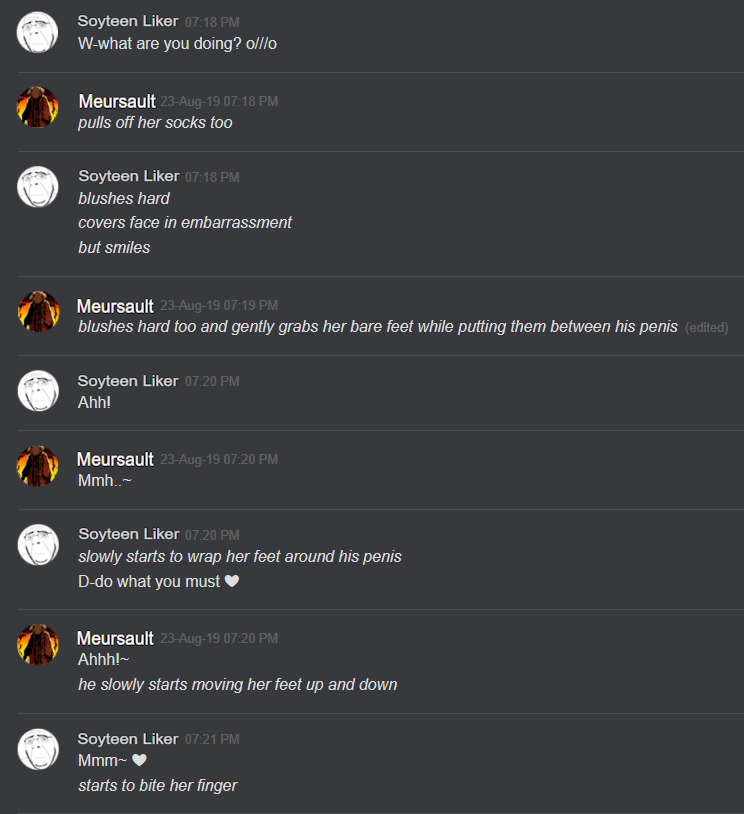744x814 pixels.
Task: Click the heart emoji after 'Mmm~'
Action: point(139,760)
